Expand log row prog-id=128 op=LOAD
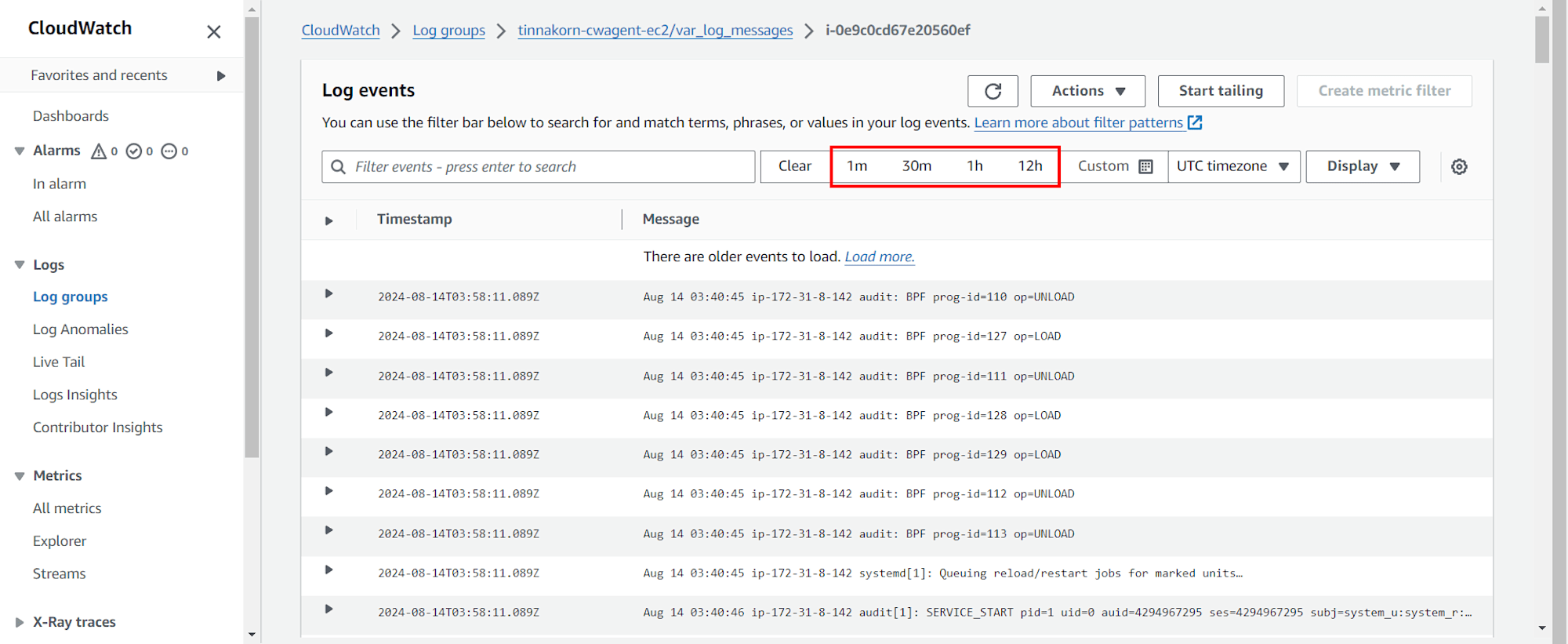 point(329,413)
